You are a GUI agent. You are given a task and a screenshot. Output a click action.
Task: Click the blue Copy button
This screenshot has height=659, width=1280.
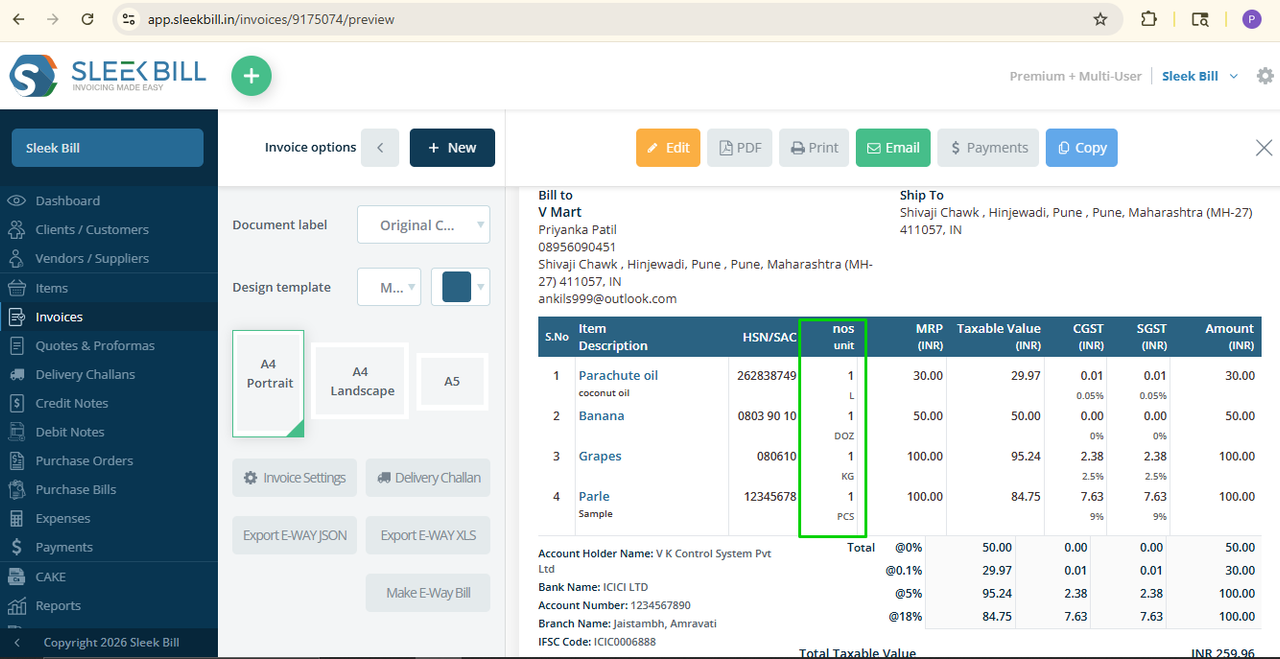click(1082, 147)
